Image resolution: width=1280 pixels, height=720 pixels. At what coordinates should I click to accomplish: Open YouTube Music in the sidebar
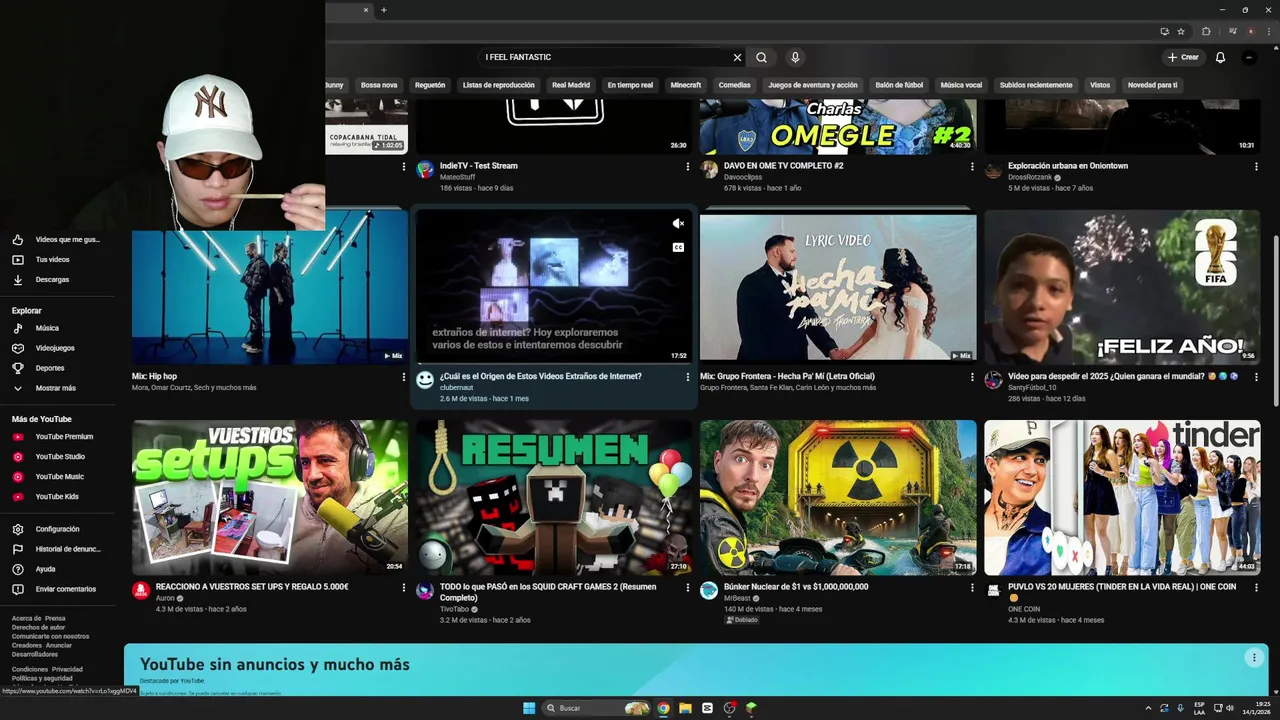(x=58, y=477)
